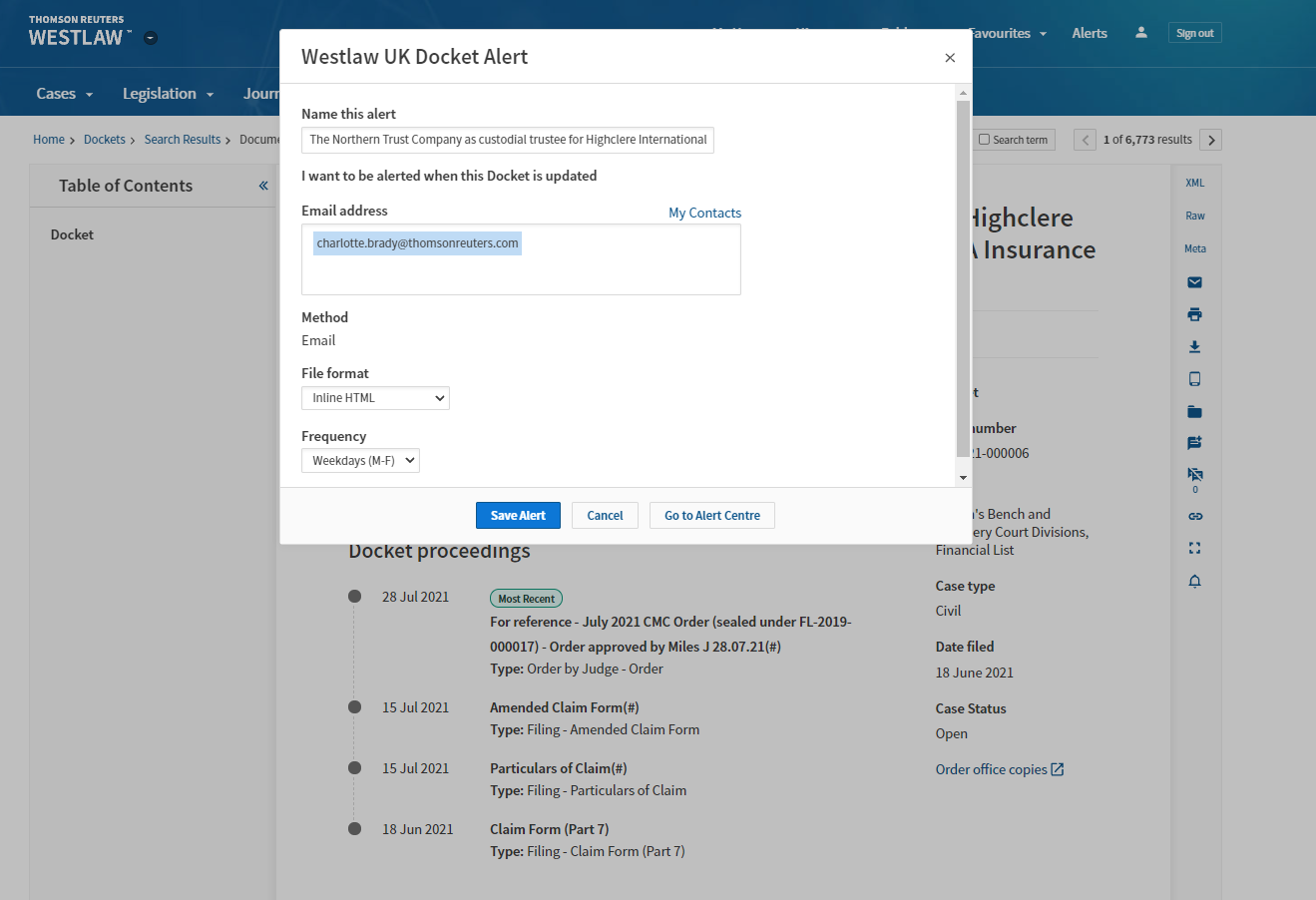Click the 28 Jul 2021 timeline marker
1316x900 pixels.
coord(354,597)
